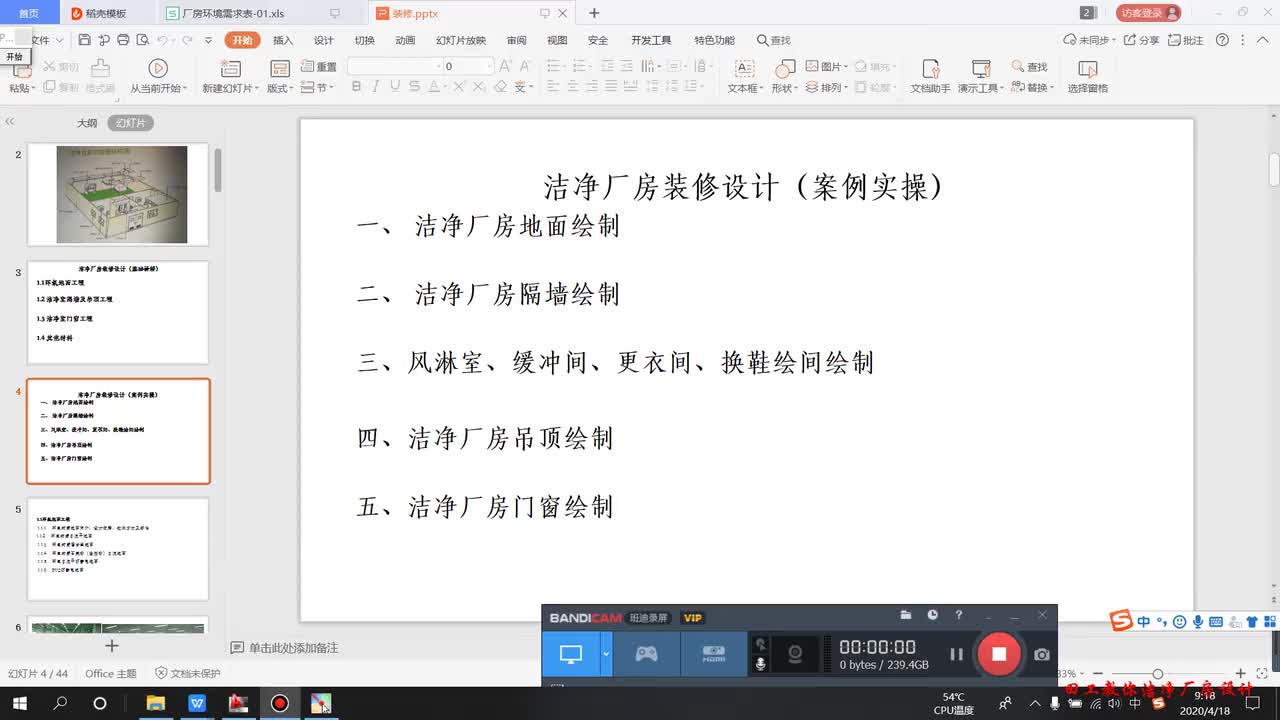Viewport: 1280px width, 720px height.
Task: Expand the 文件 menu dropdown
Action: [x=59, y=41]
